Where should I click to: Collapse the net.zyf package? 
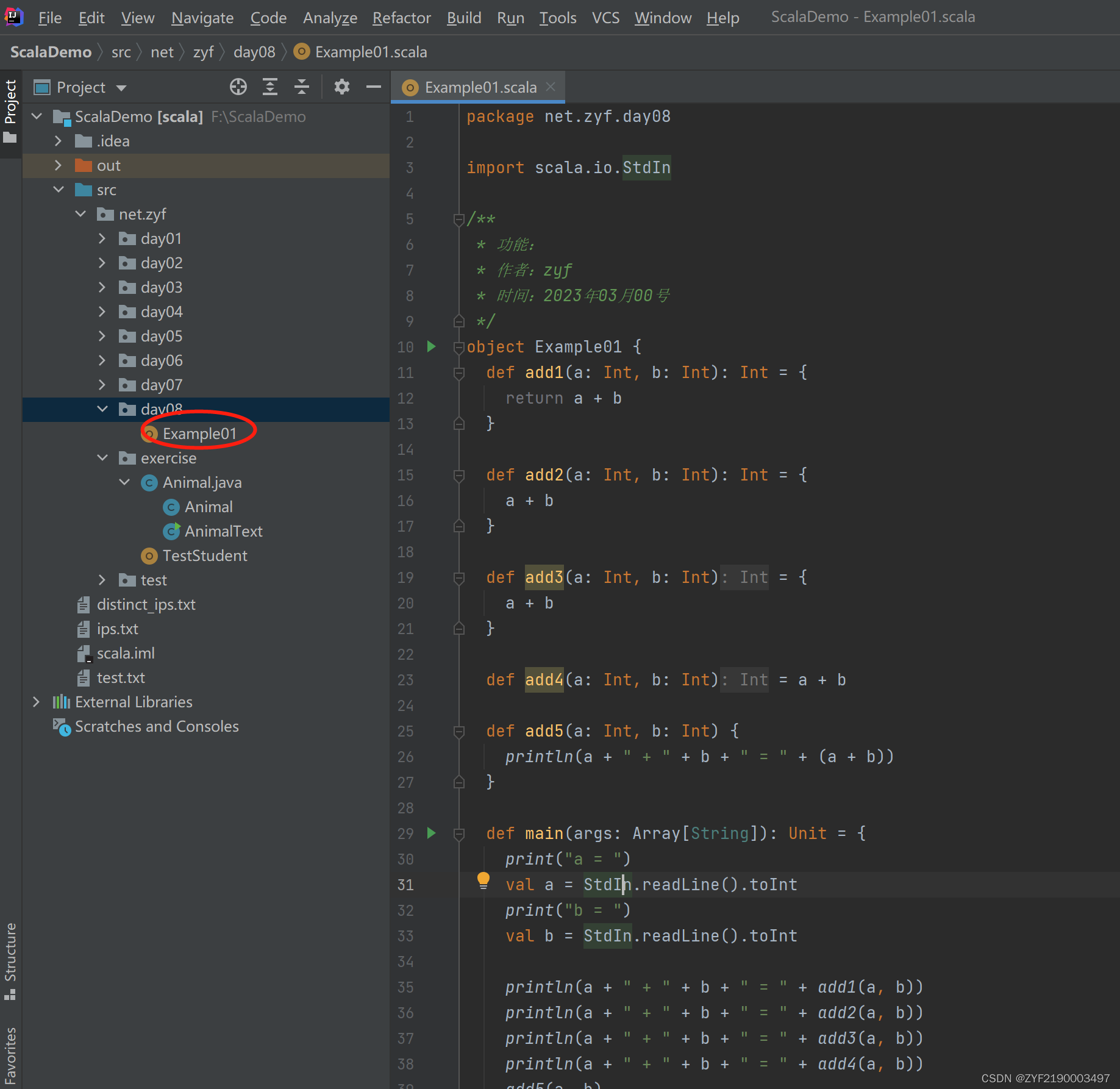[80, 214]
